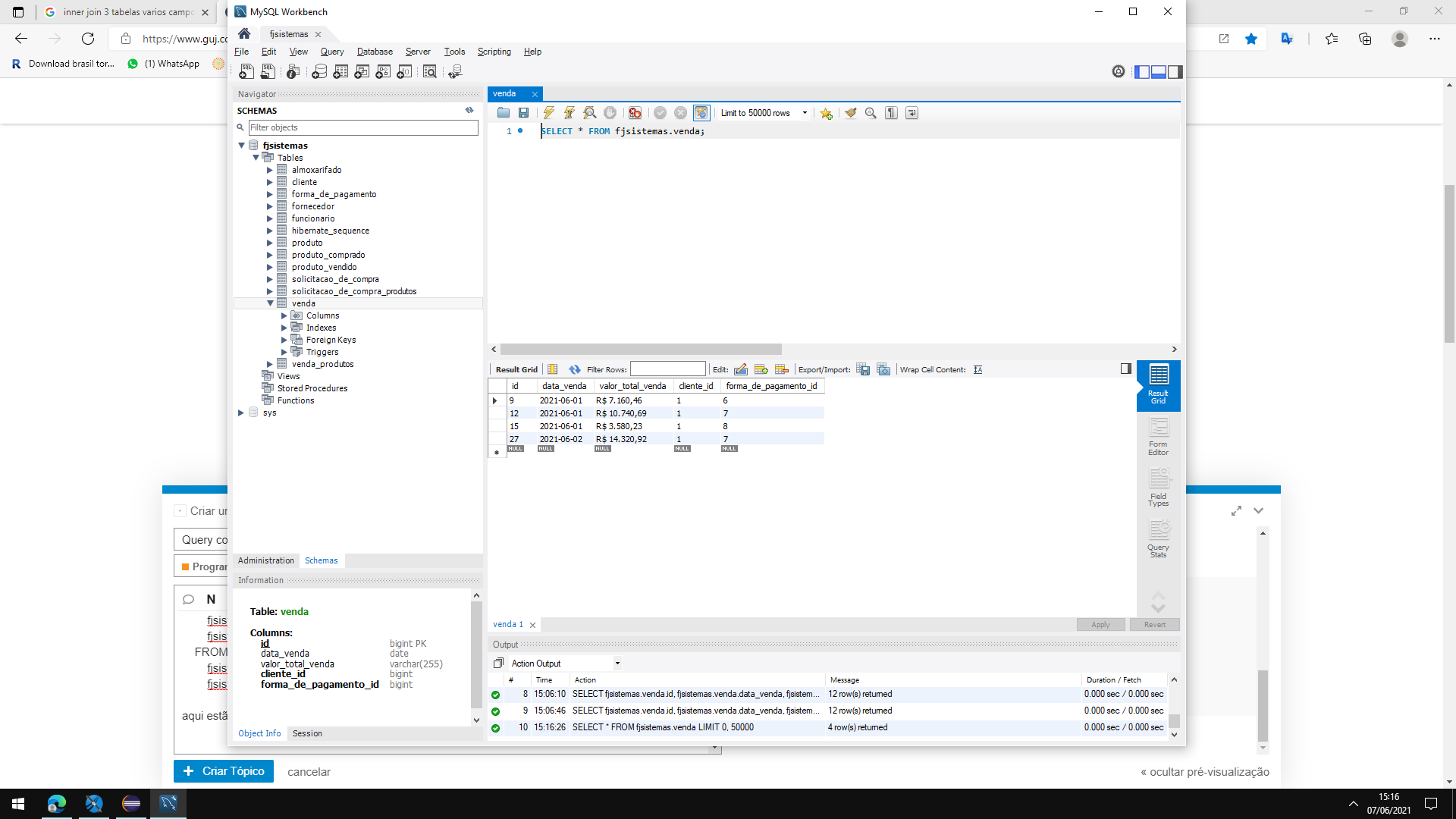Execute the SQL script with lightning icon
Screen dimensions: 1456x819
pyautogui.click(x=548, y=113)
